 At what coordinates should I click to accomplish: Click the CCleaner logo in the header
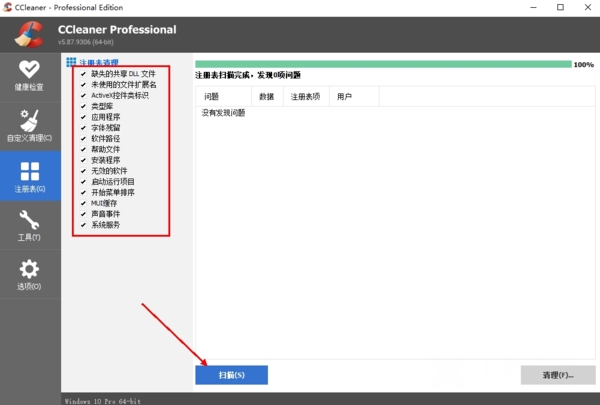pyautogui.click(x=29, y=34)
